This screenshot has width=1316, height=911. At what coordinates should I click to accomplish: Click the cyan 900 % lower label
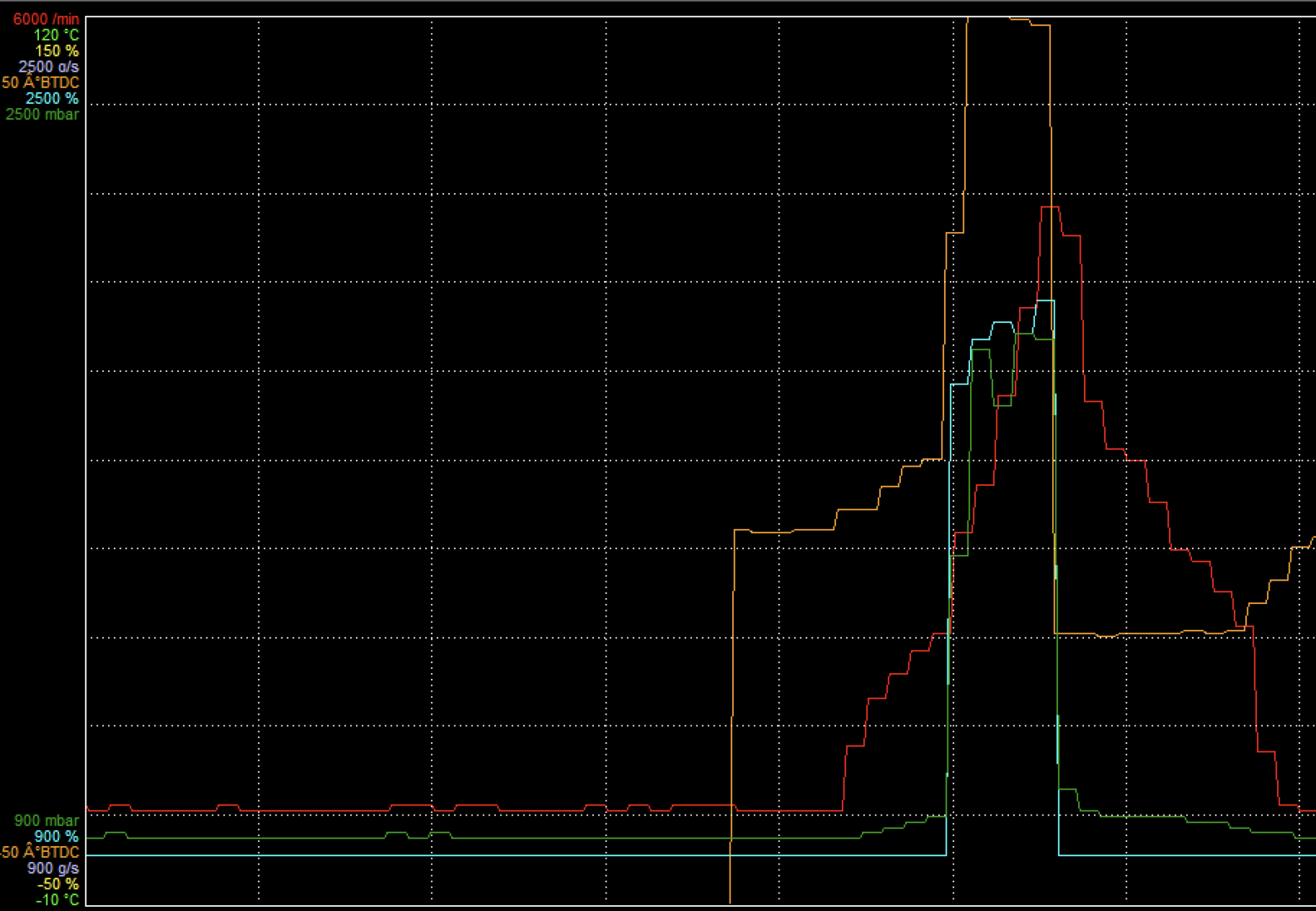56,837
